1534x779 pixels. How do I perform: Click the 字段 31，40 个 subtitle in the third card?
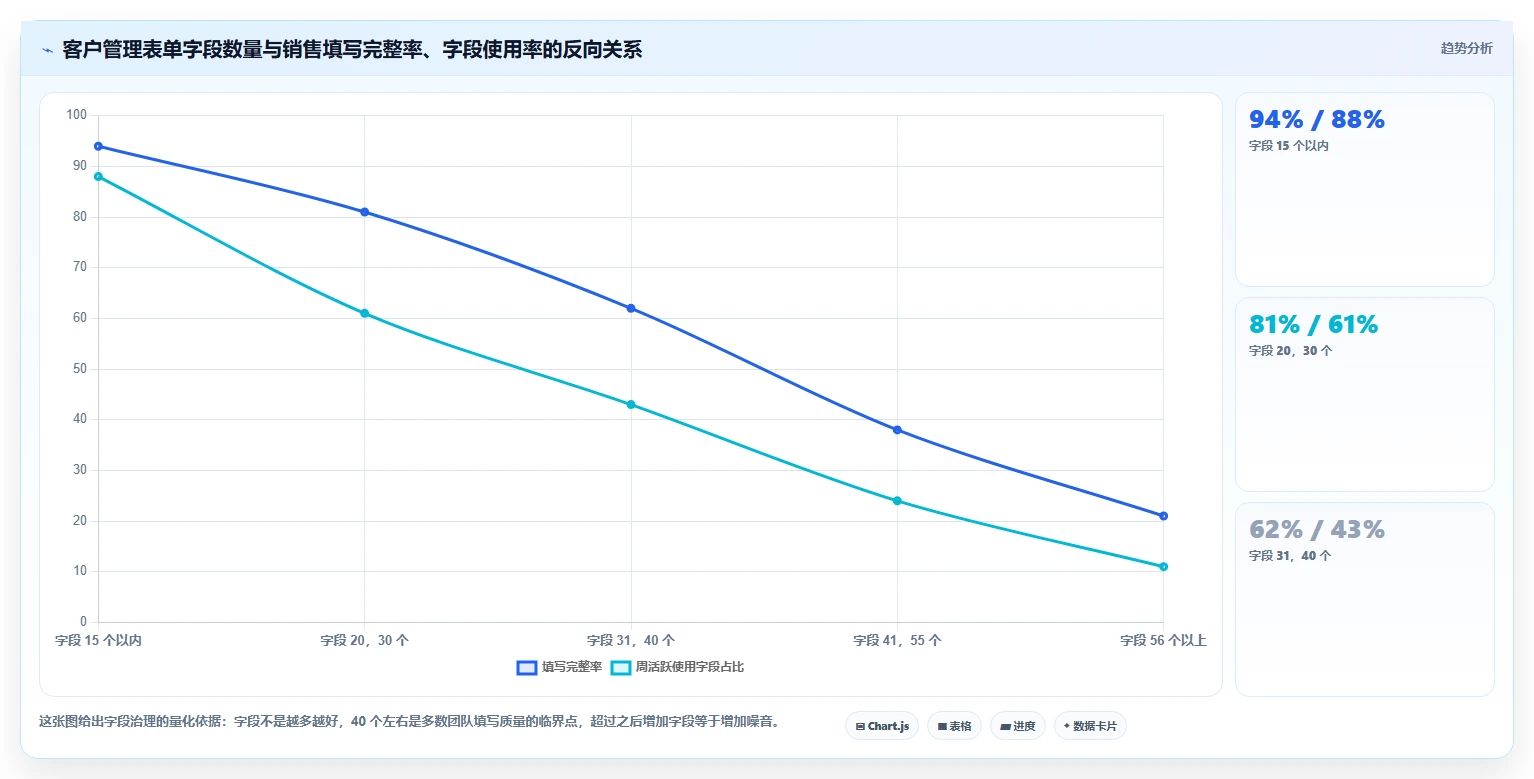[1290, 556]
